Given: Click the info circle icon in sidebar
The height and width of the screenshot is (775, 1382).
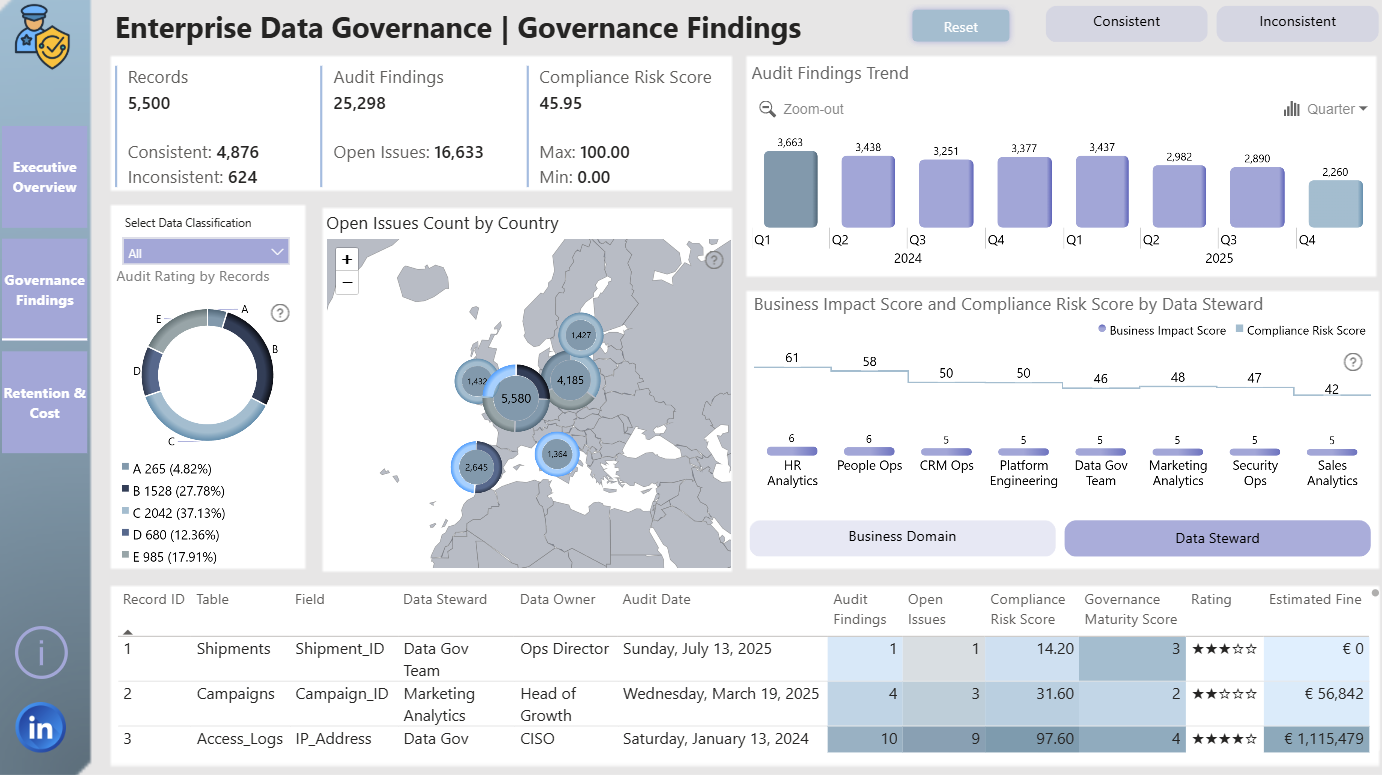Looking at the screenshot, I should [41, 653].
